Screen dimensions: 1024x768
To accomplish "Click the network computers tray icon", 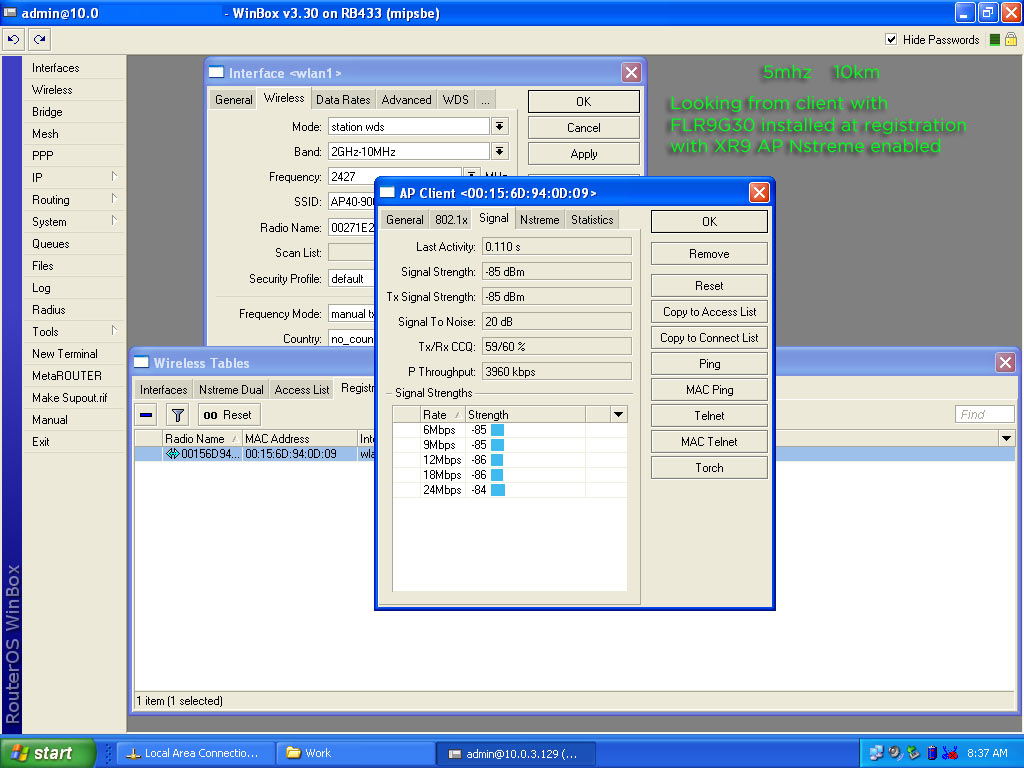I will tap(876, 753).
